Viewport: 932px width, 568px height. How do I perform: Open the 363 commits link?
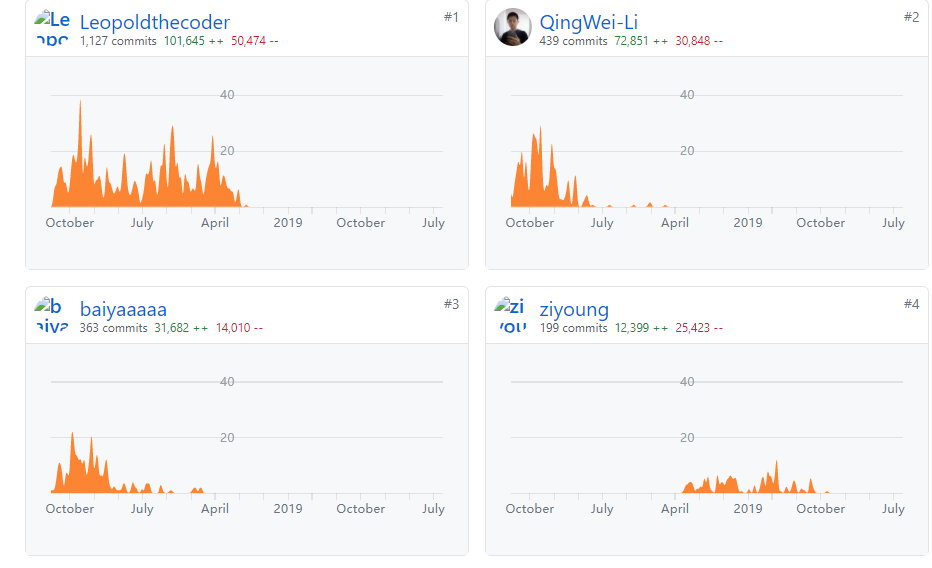113,328
